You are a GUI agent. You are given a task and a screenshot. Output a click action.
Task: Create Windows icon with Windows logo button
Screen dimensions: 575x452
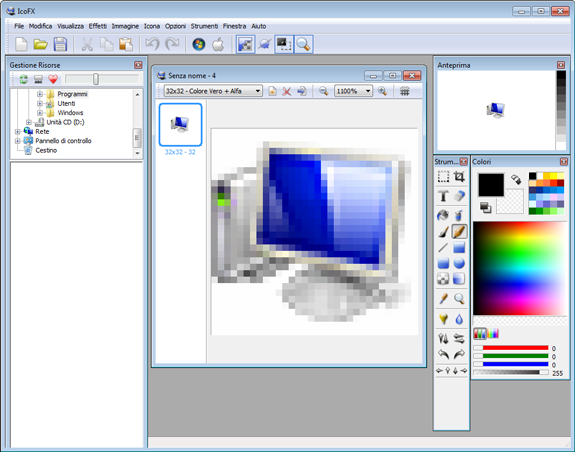point(199,44)
